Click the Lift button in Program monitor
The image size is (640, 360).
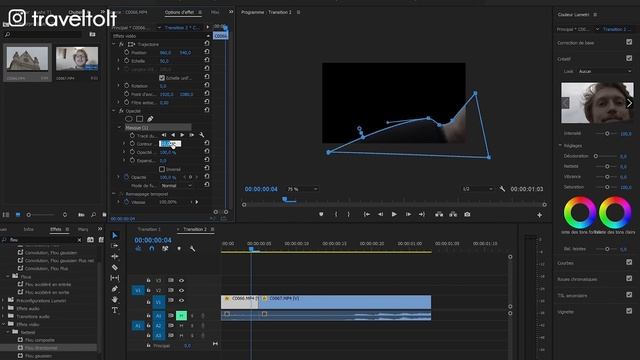[x=439, y=214]
